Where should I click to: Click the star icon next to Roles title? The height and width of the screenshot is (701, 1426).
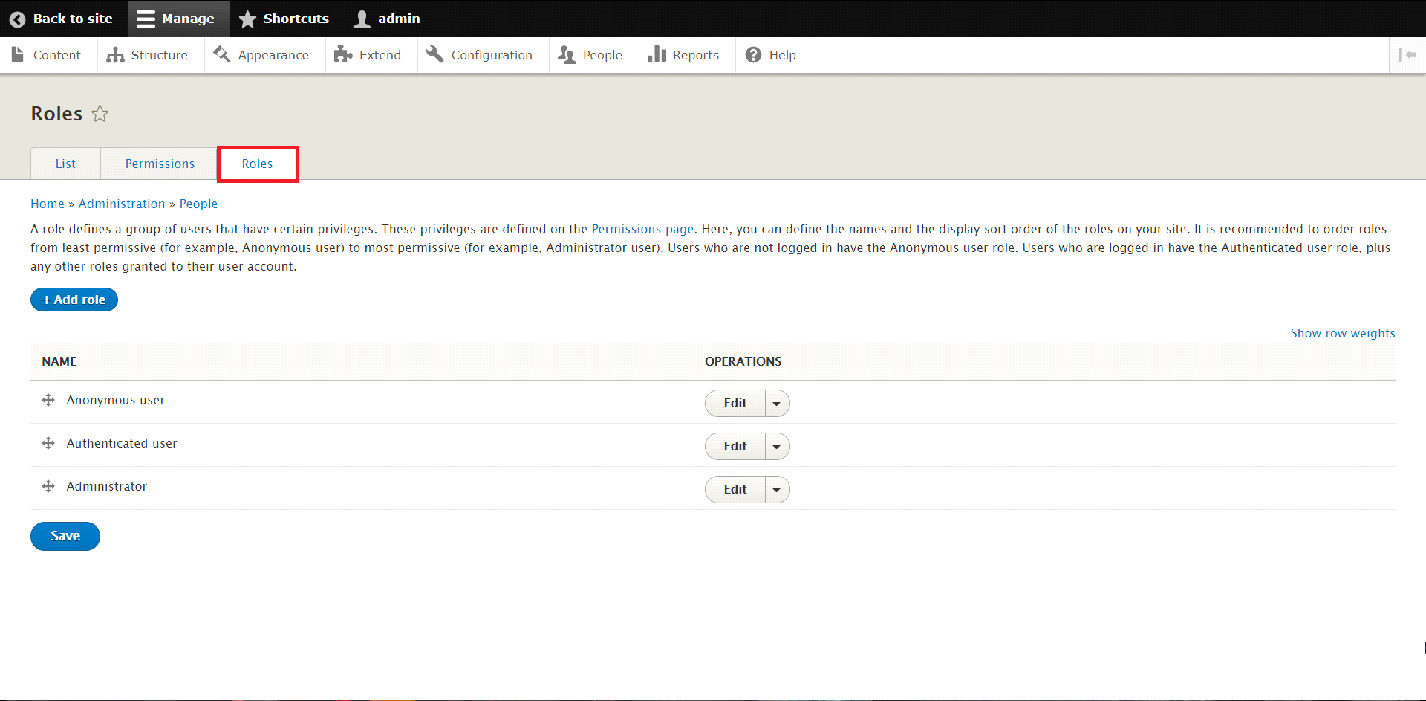click(100, 114)
